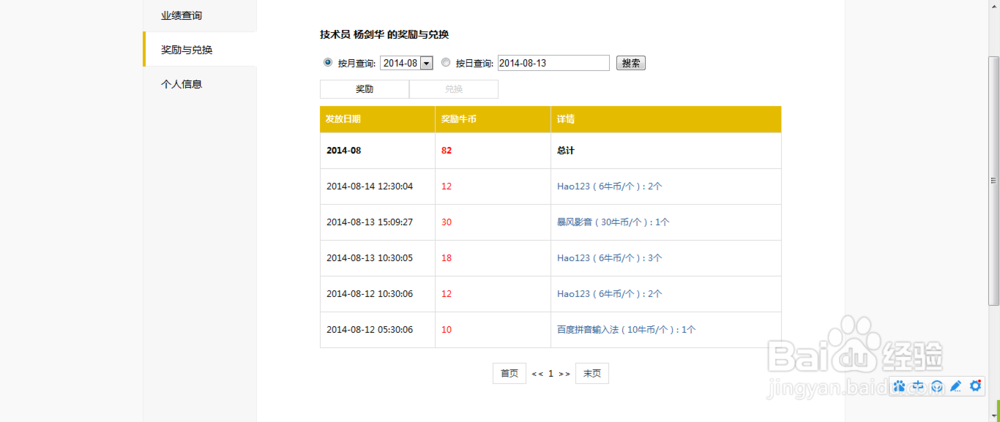Screen dimensions: 1000x422
Task: Click reward value 12 in the 2014-08-14 row
Action: tap(446, 187)
